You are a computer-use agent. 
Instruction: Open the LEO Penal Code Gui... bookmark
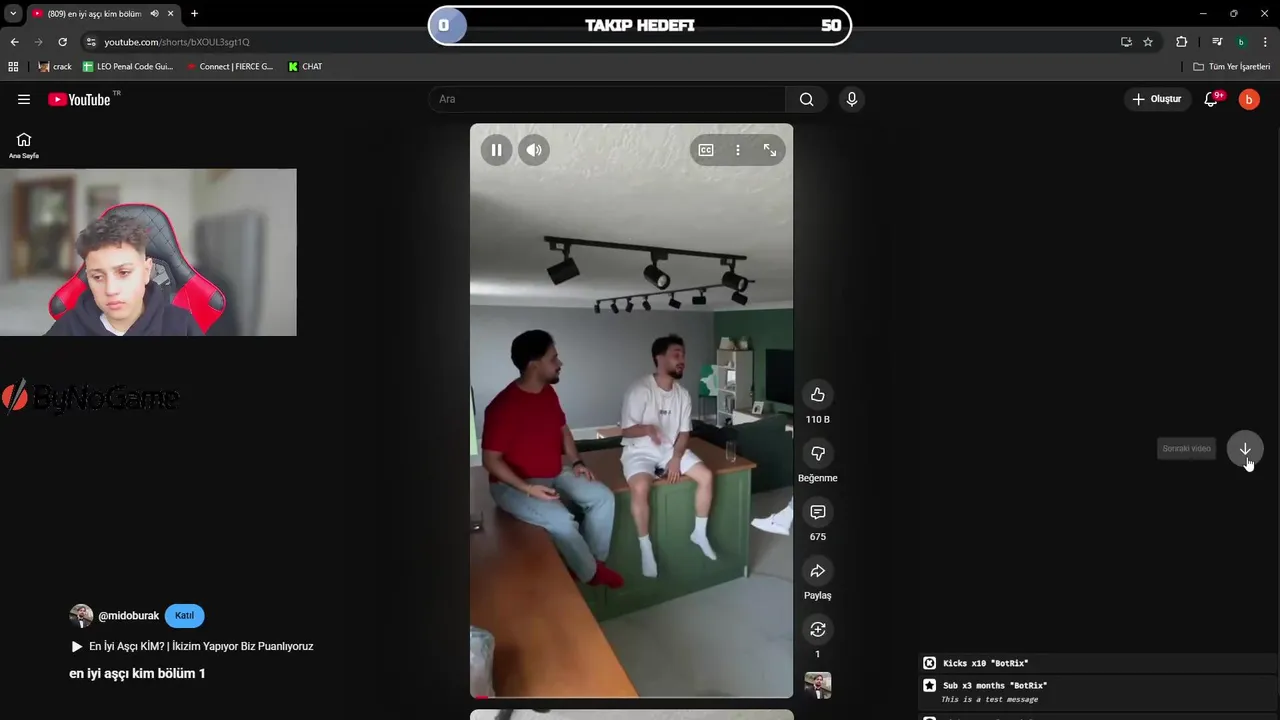pyautogui.click(x=128, y=66)
